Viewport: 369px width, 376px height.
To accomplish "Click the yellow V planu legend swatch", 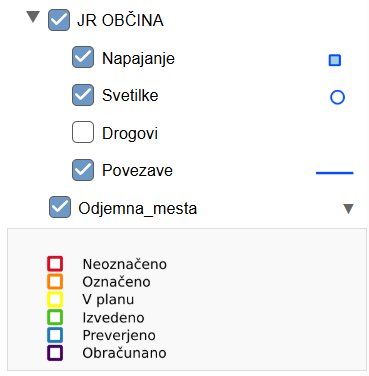I will [55, 299].
